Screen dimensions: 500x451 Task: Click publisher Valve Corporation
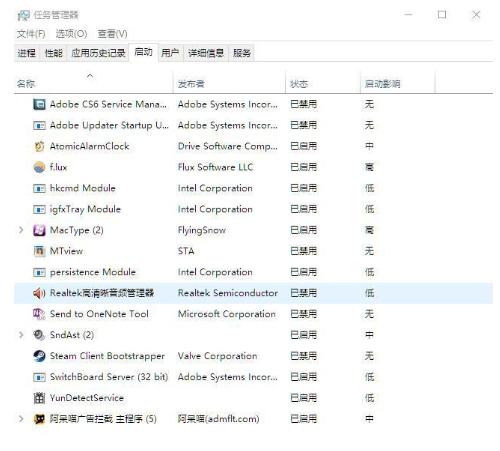point(217,356)
